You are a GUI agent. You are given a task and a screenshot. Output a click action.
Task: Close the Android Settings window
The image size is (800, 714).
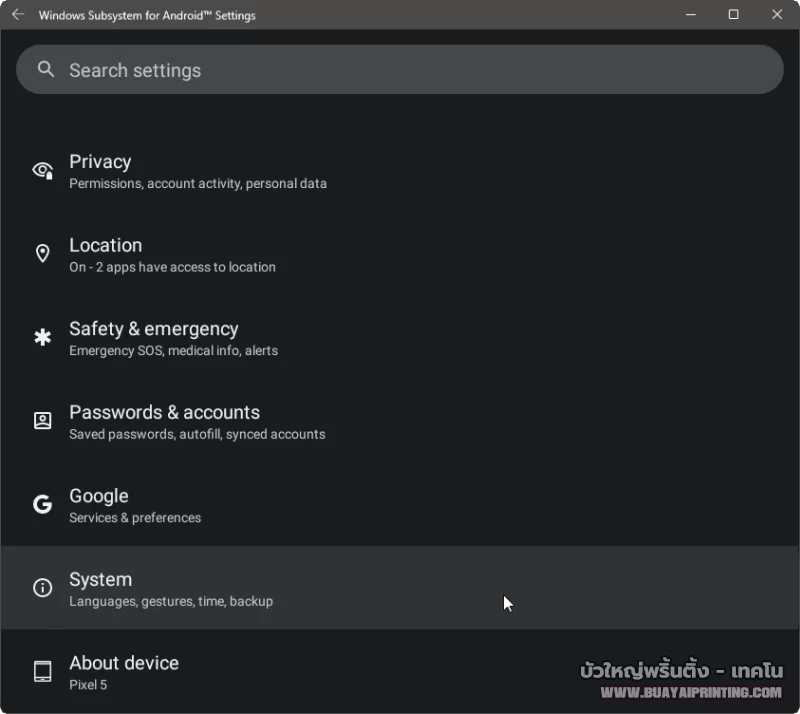click(777, 15)
